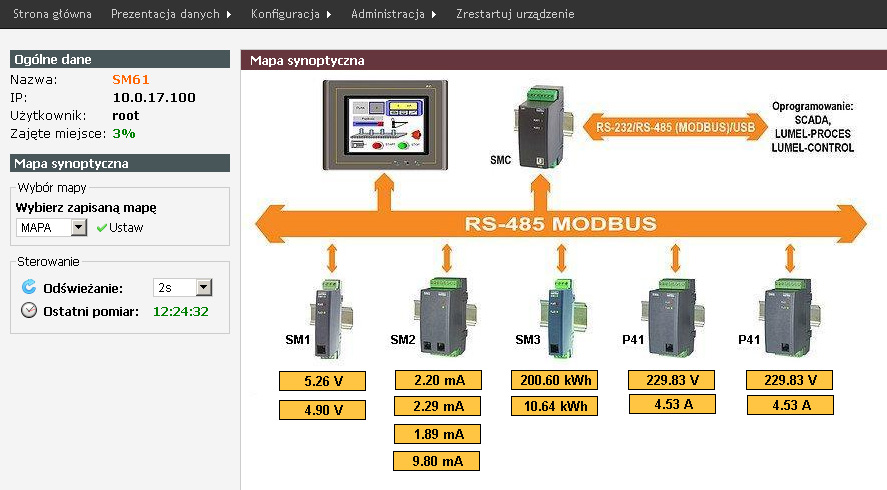887x490 pixels.
Task: Click the green checkmark next to Ustaw
Action: (101, 228)
